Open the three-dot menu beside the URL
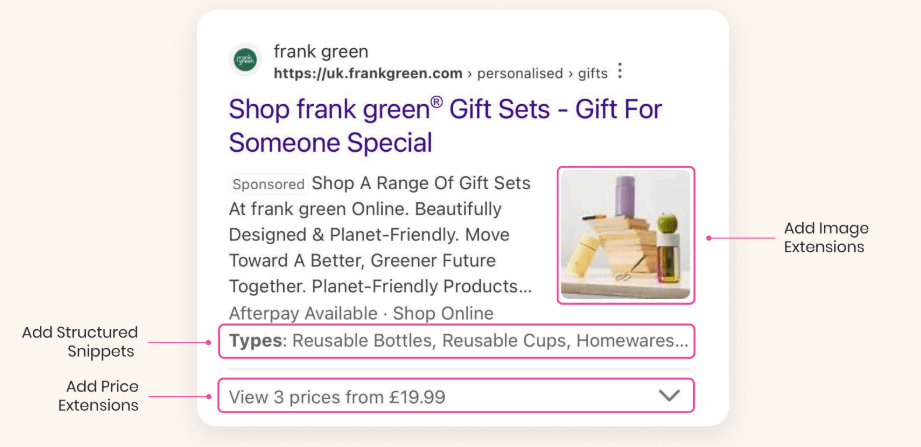Viewport: 921px width, 447px height. click(x=620, y=72)
